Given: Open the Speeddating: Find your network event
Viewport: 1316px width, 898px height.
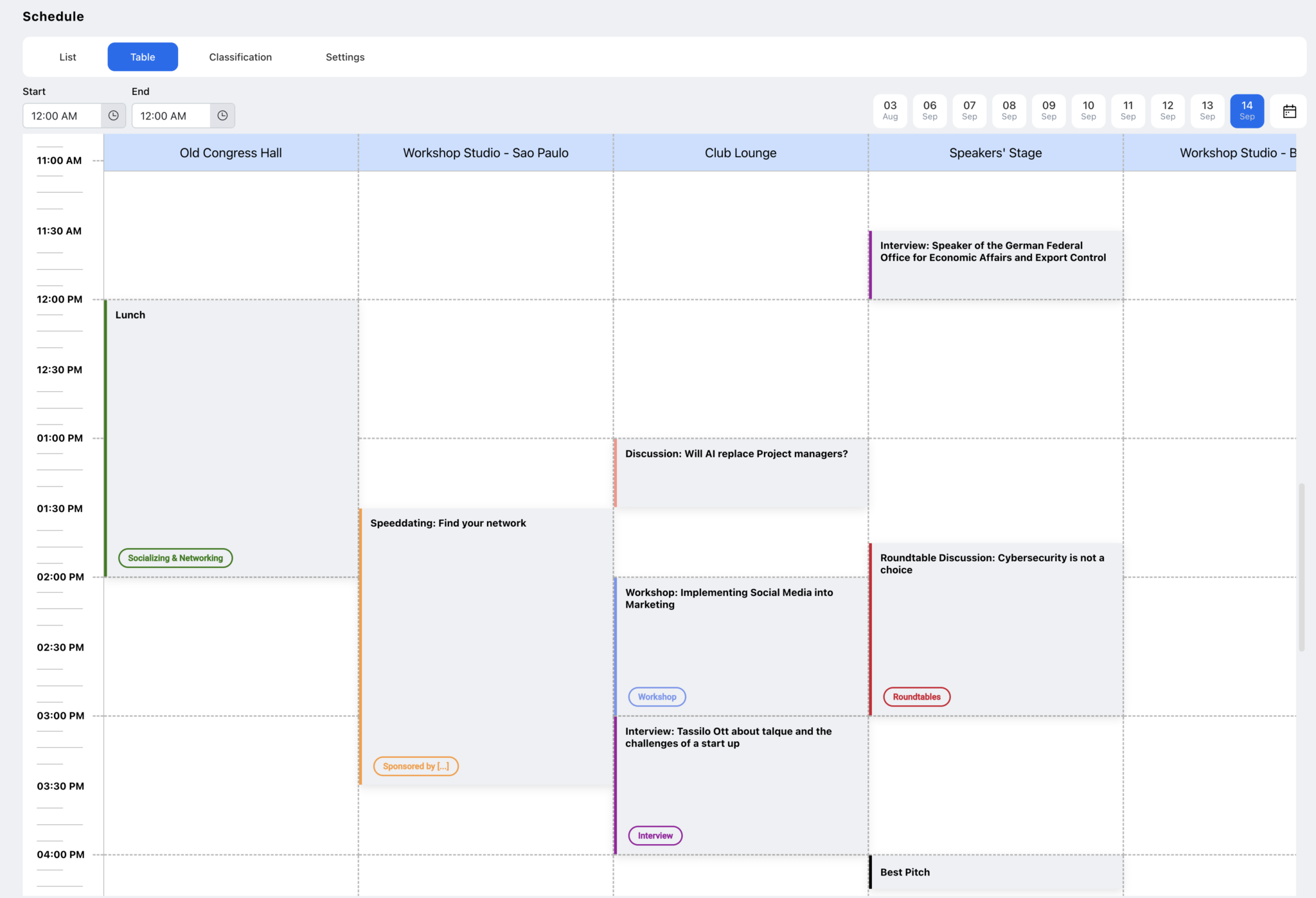Looking at the screenshot, I should (485, 642).
